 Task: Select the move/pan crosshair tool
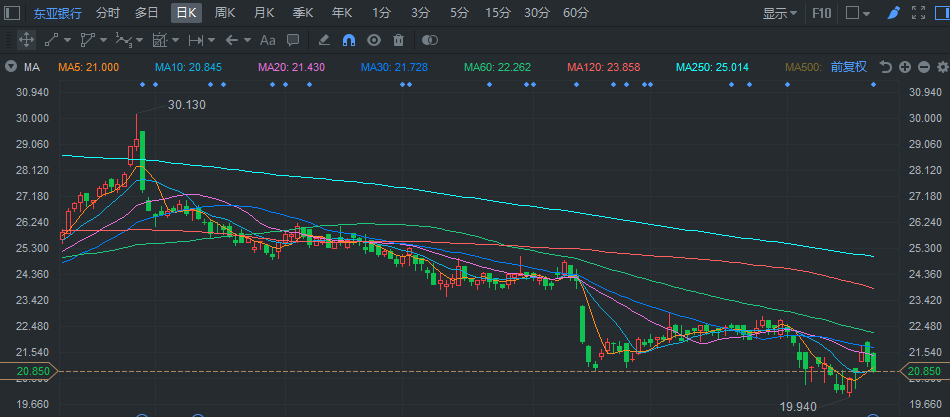click(x=26, y=40)
